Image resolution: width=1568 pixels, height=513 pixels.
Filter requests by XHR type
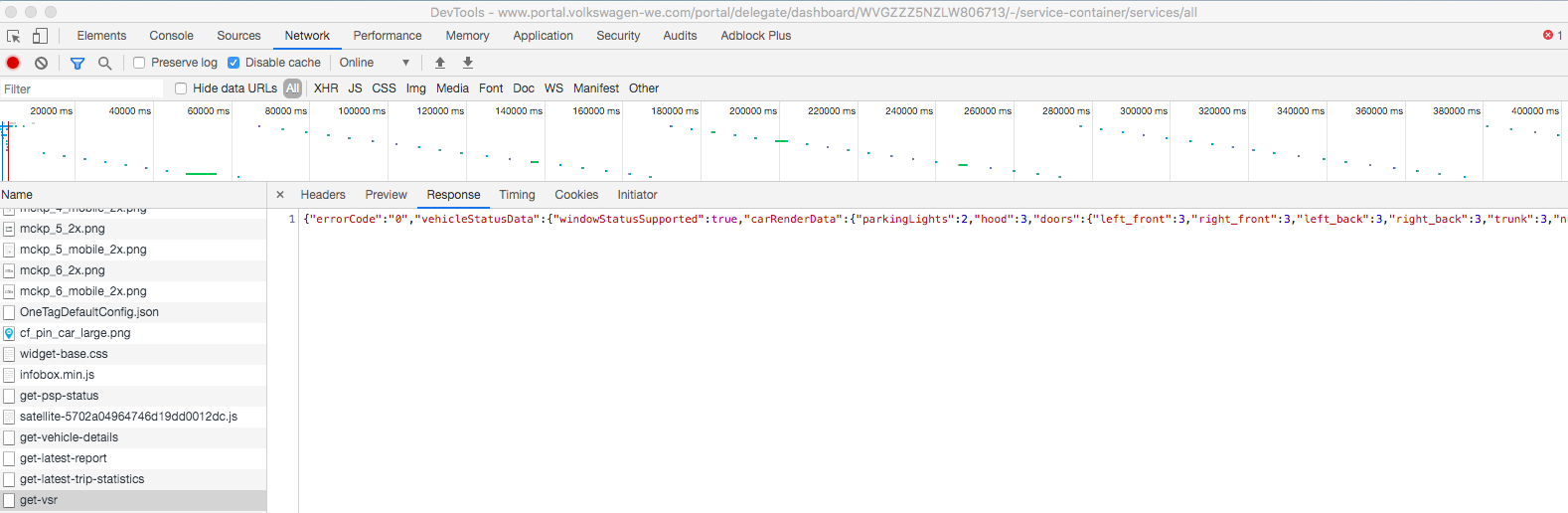pyautogui.click(x=326, y=88)
